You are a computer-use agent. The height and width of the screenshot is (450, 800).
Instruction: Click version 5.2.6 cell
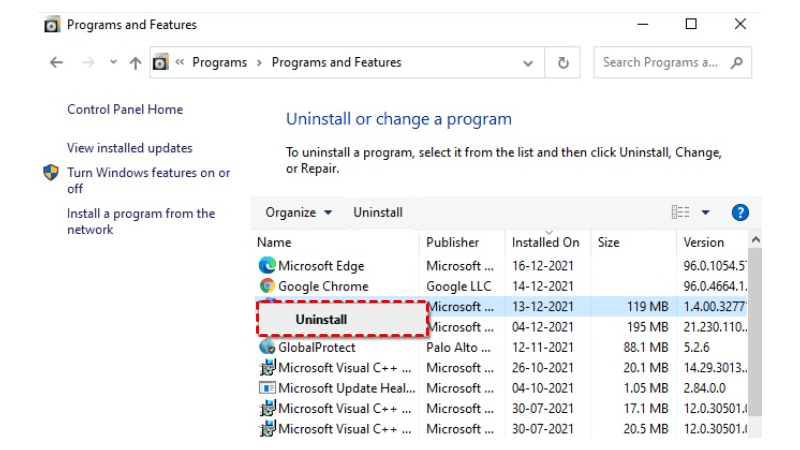tap(696, 347)
